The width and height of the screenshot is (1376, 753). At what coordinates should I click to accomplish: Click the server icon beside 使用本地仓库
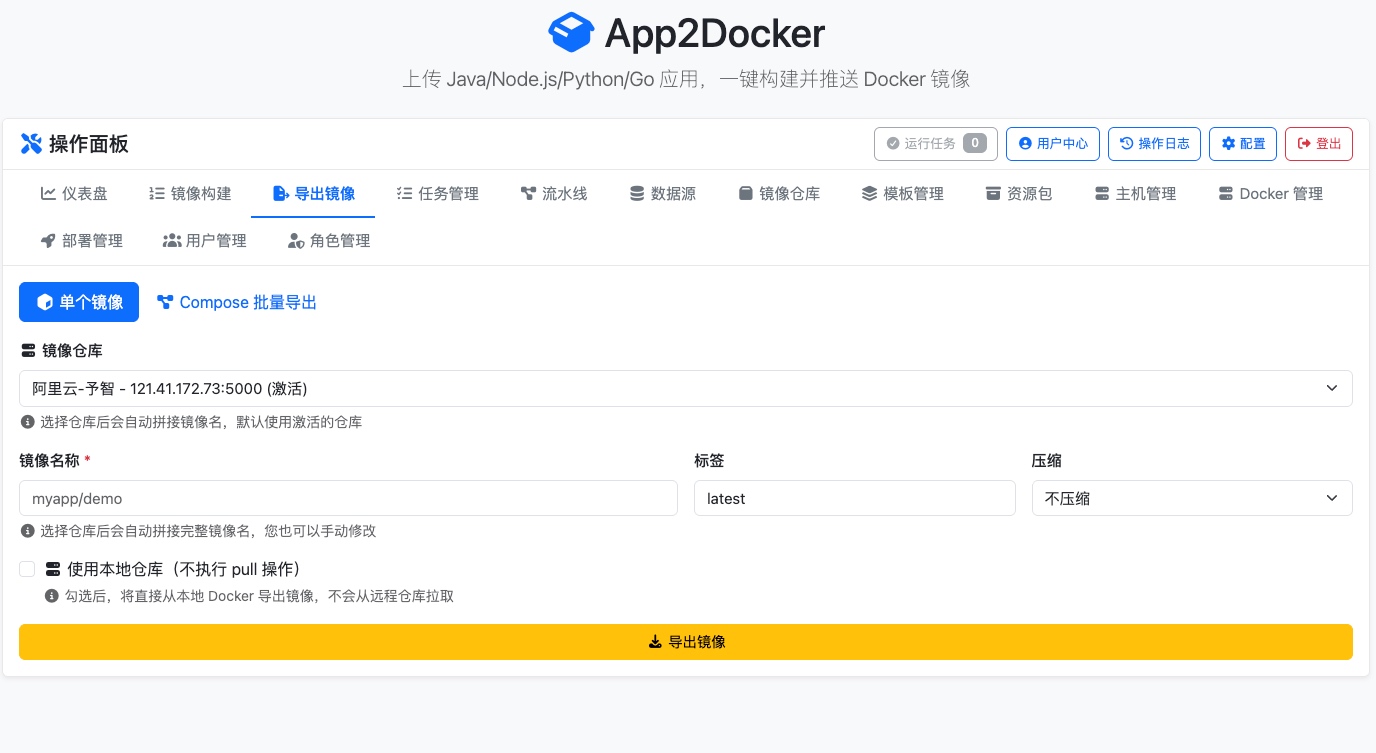(x=53, y=570)
